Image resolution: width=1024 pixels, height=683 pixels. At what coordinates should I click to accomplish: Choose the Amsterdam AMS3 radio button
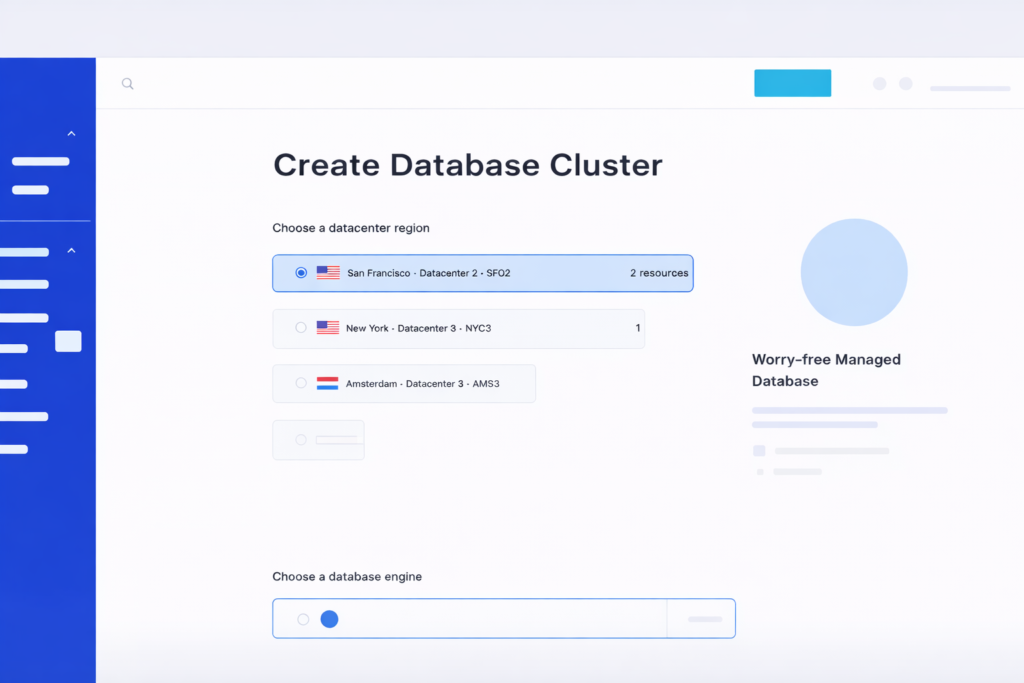[x=301, y=383]
